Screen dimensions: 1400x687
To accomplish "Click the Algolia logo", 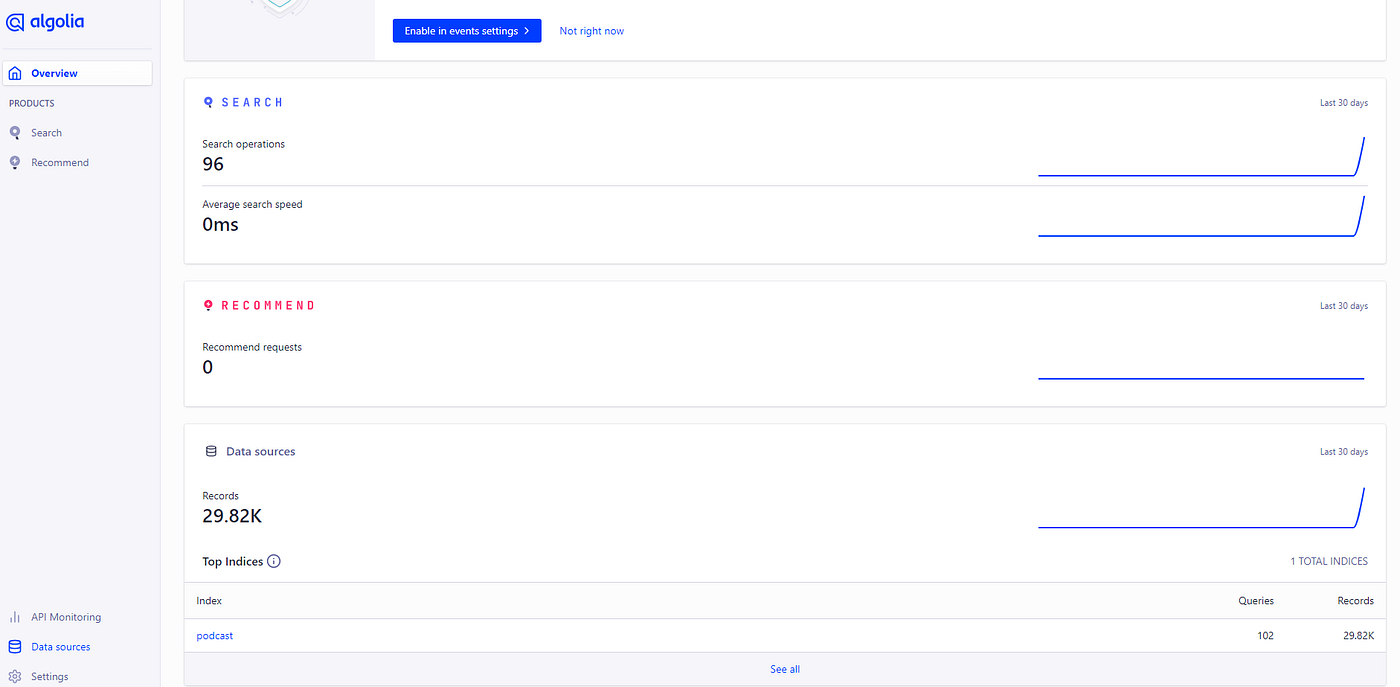I will pyautogui.click(x=45, y=22).
